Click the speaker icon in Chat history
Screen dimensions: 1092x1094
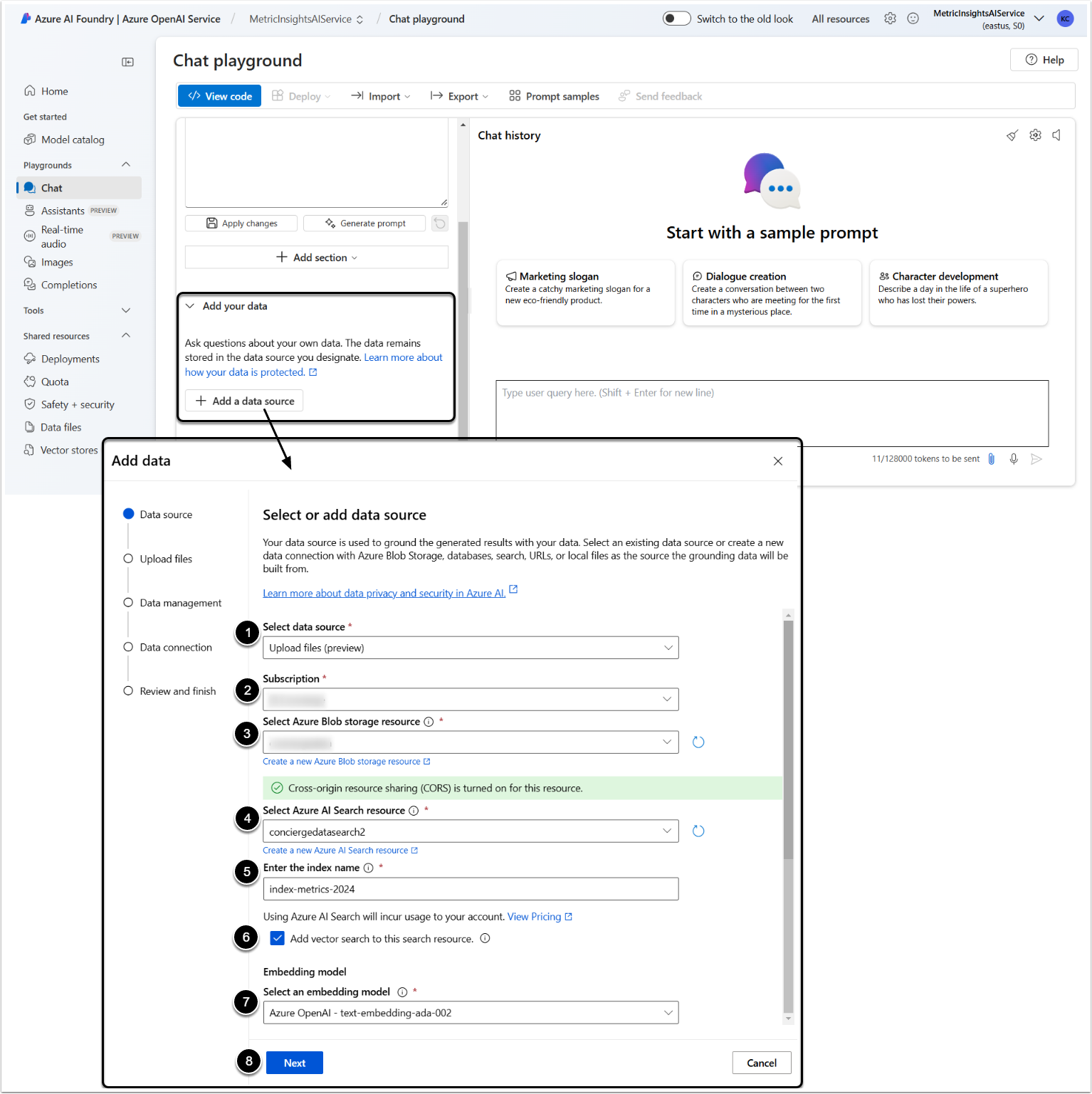click(1057, 135)
